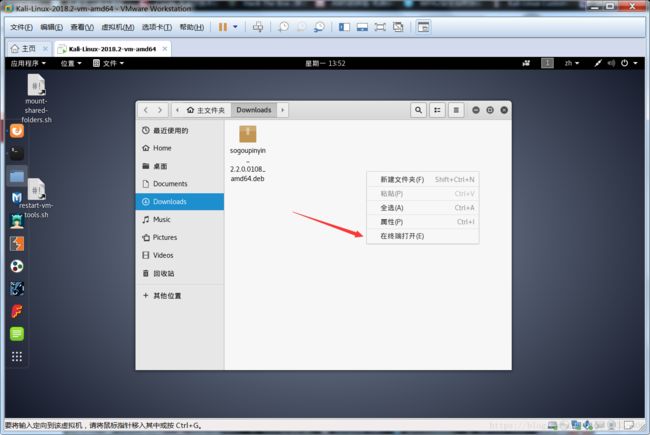The height and width of the screenshot is (435, 650).
Task: Click Downloads in the path bar
Action: pyautogui.click(x=254, y=110)
